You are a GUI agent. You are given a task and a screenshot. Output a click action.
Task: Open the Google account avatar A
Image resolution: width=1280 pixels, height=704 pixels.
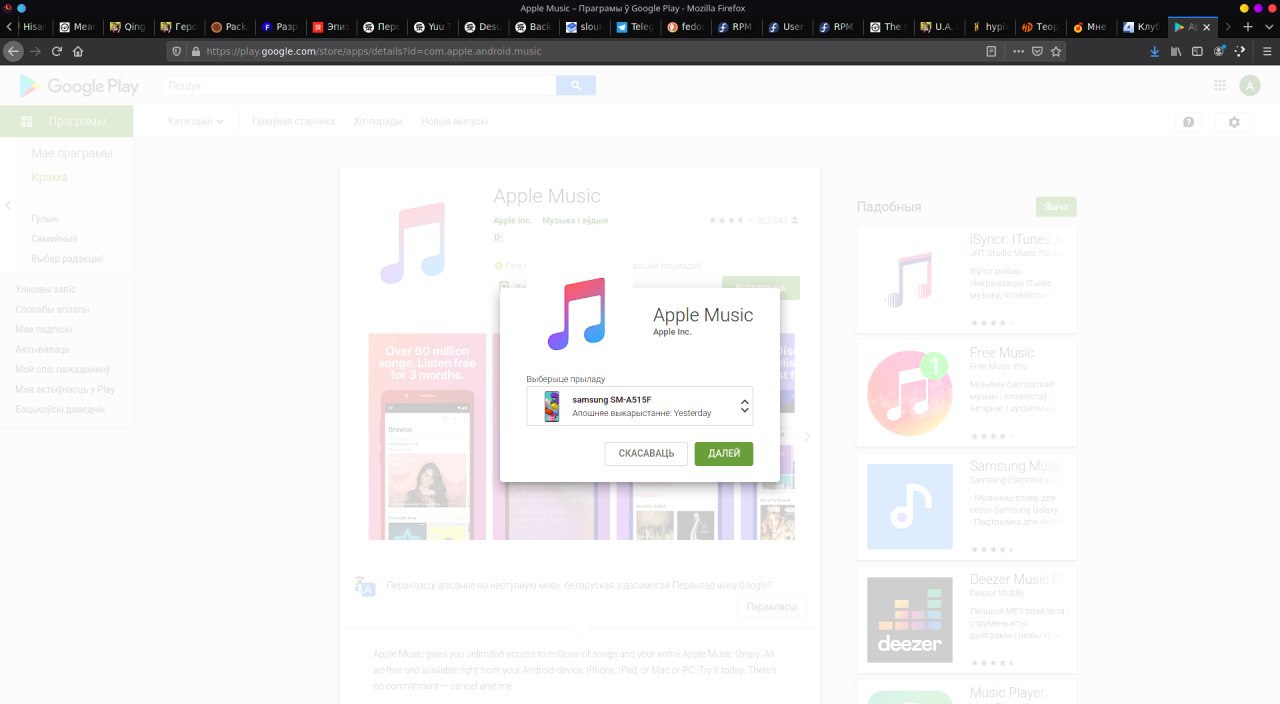[x=1249, y=86]
